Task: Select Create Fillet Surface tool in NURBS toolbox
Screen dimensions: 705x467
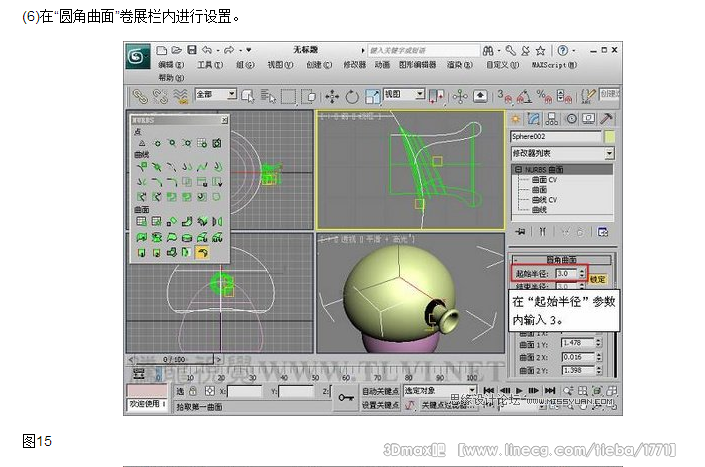Action: [x=202, y=253]
